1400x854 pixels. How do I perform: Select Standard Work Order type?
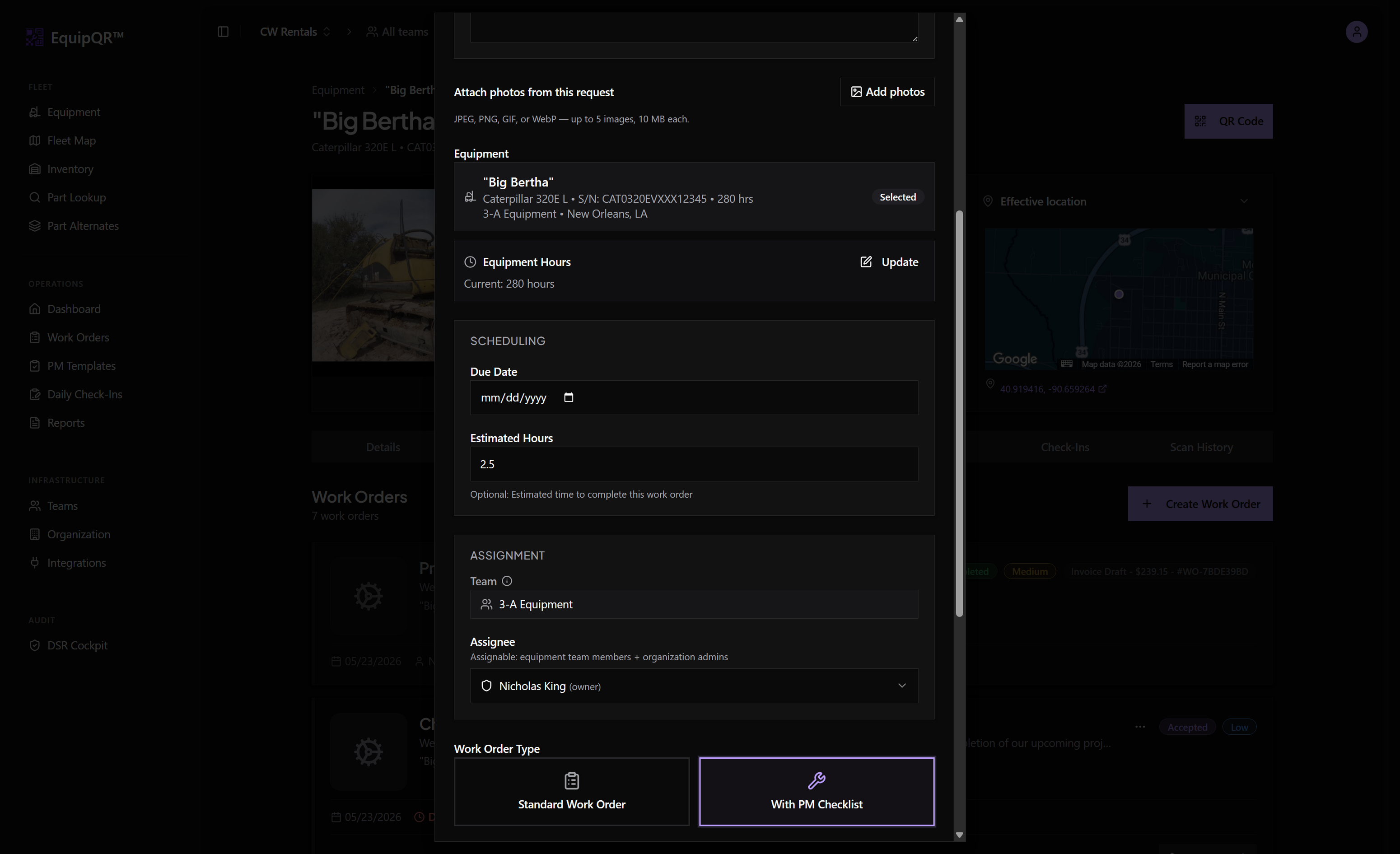(x=572, y=792)
